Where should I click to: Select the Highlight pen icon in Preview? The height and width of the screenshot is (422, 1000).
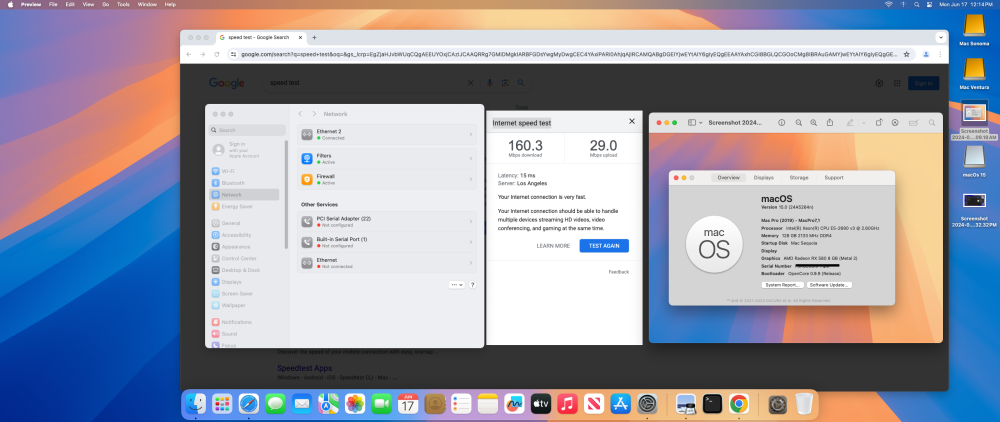pos(849,122)
